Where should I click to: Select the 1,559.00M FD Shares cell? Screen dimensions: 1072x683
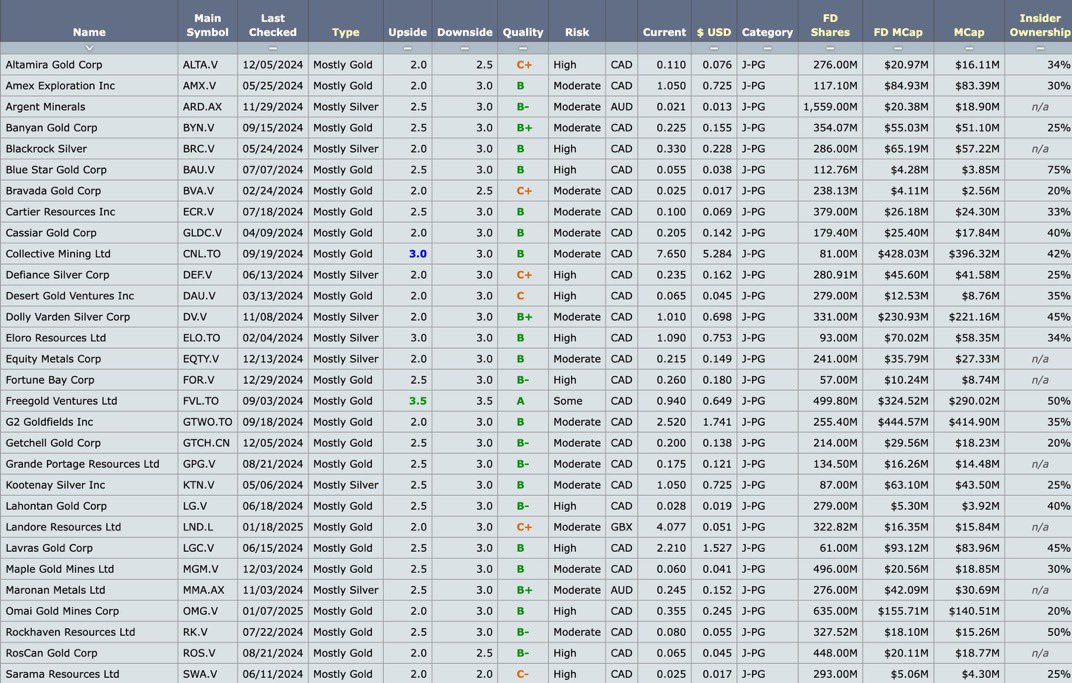[x=830, y=107]
